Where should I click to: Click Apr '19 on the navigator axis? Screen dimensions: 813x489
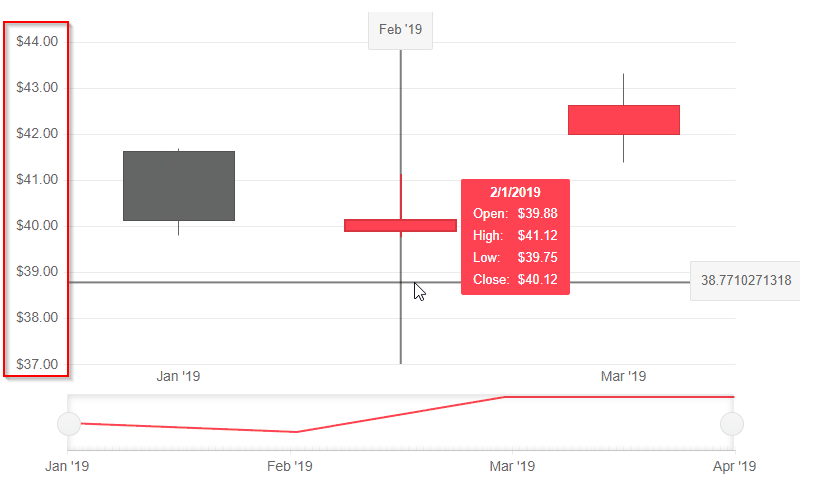(734, 466)
